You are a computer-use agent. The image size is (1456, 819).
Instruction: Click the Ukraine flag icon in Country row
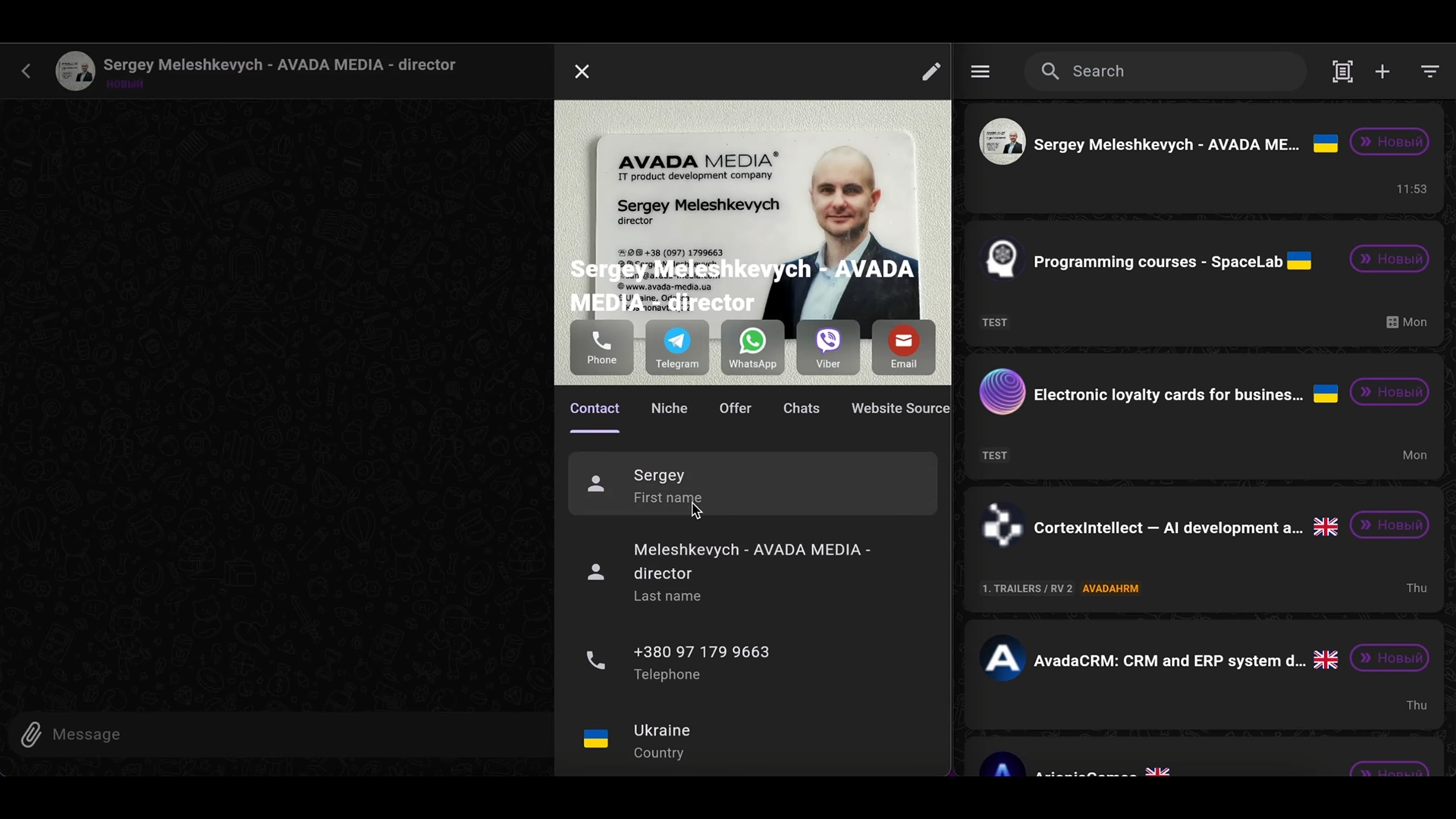click(x=596, y=739)
